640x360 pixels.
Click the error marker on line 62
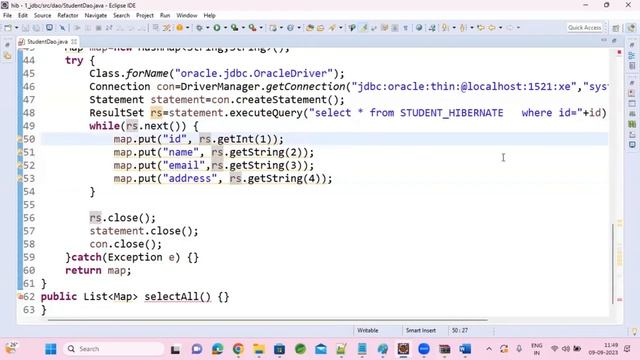click(x=20, y=297)
